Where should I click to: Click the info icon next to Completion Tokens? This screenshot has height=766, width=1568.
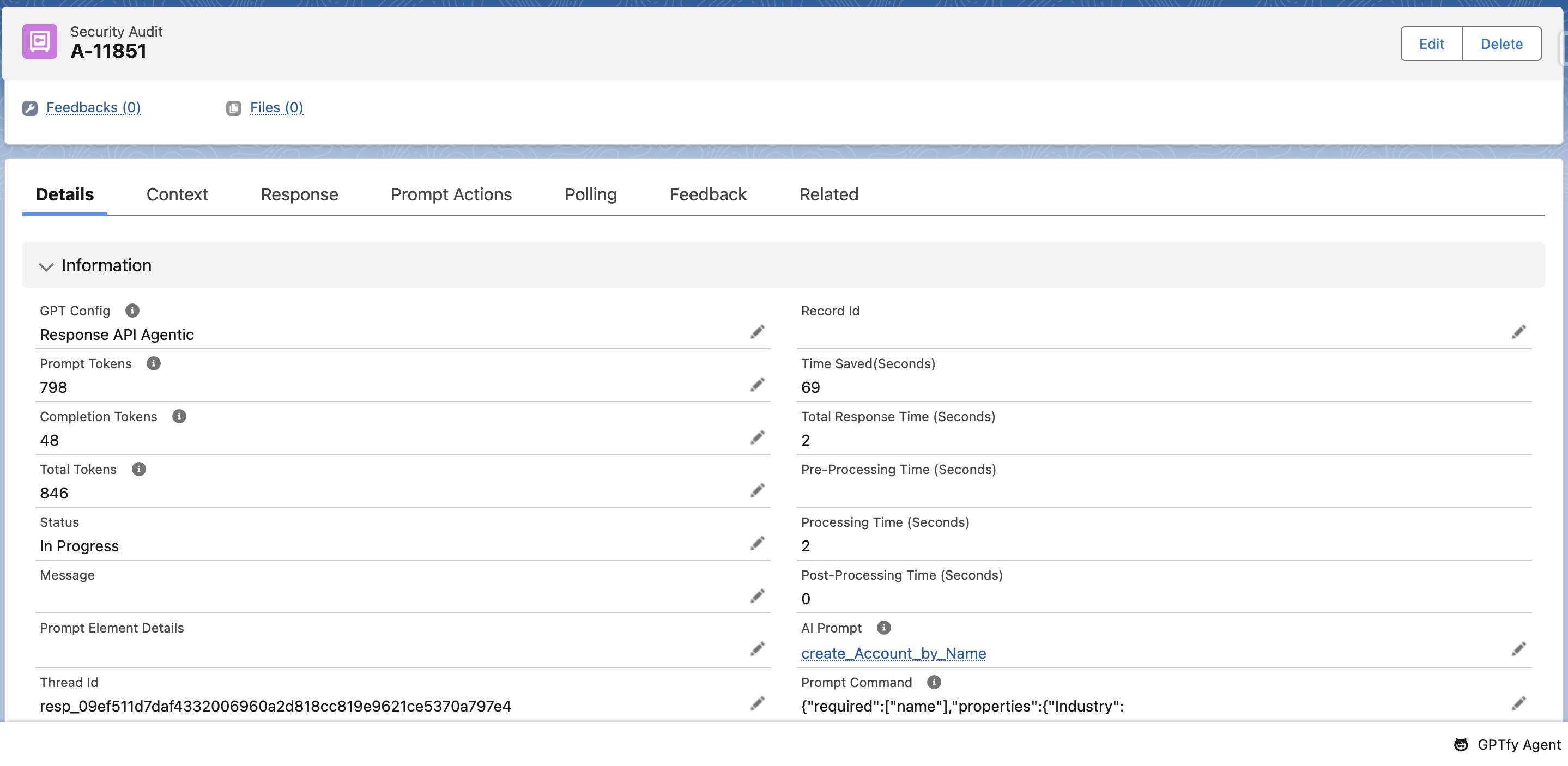tap(179, 416)
